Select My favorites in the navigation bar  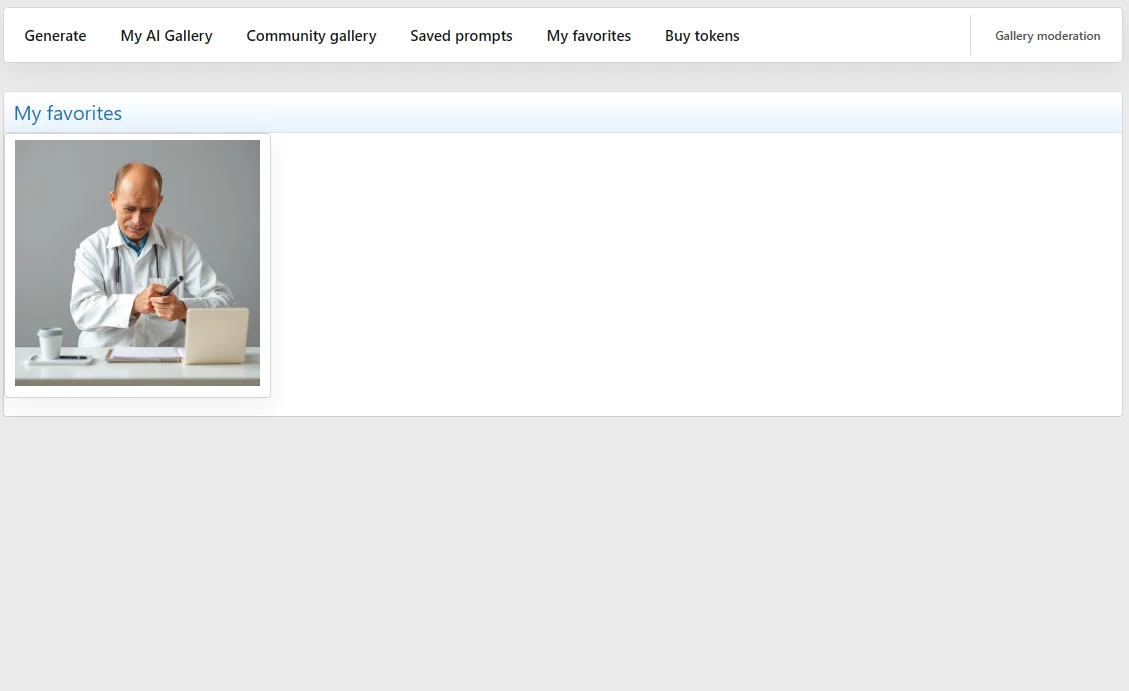tap(588, 36)
